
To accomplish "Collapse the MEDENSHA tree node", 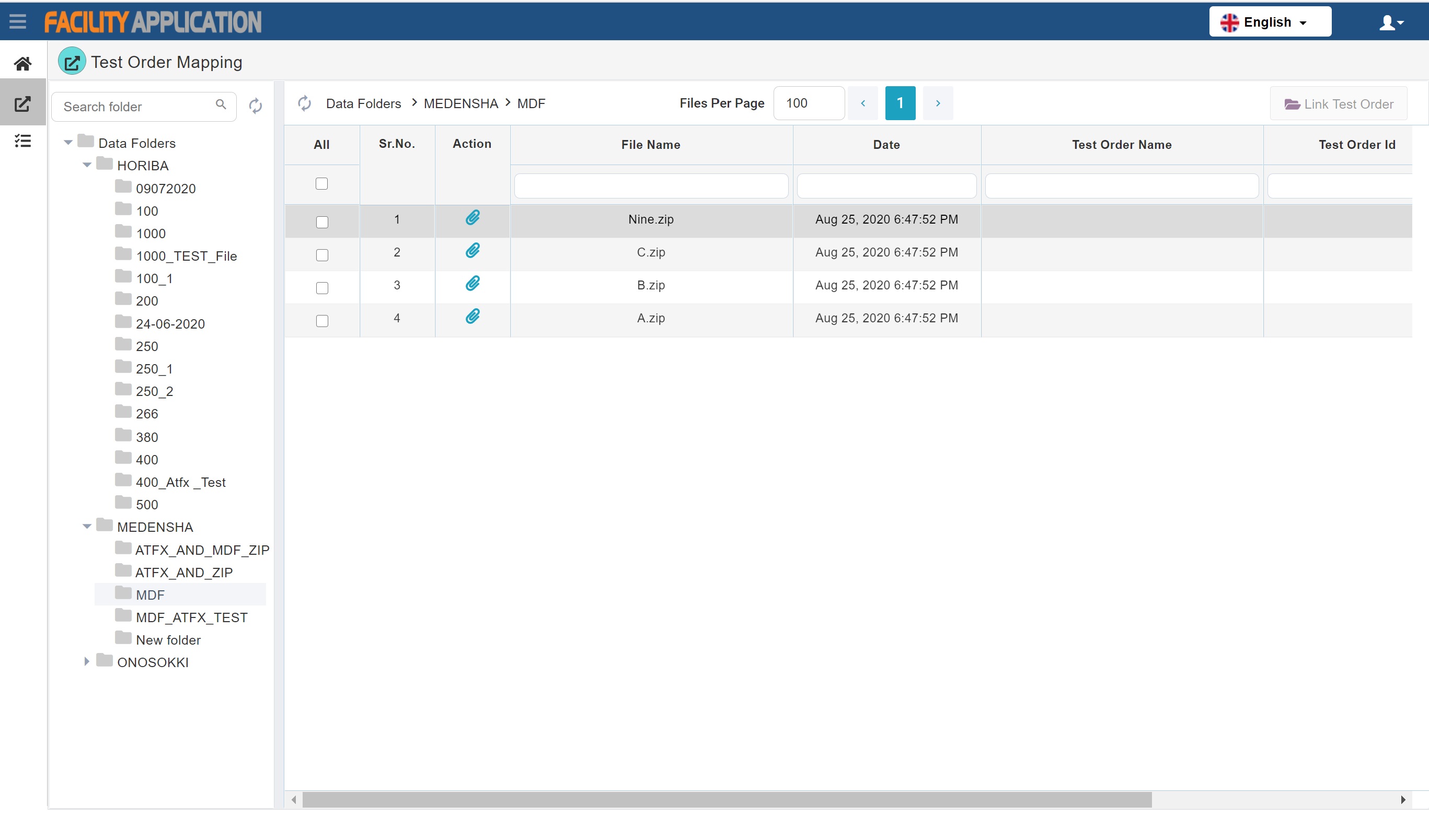I will tap(87, 527).
